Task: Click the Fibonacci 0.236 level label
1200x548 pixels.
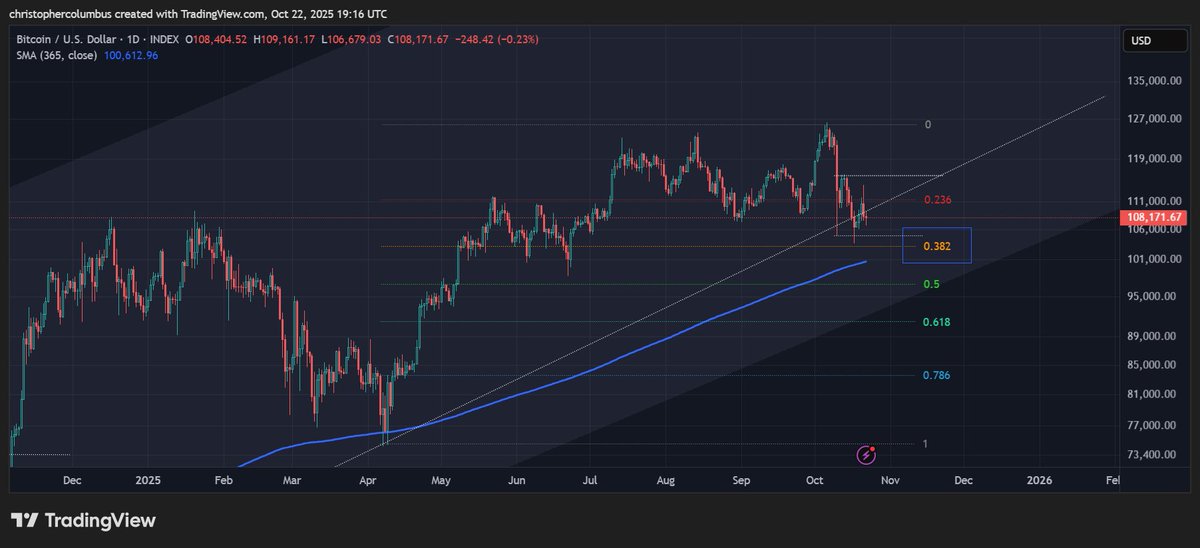Action: 937,200
